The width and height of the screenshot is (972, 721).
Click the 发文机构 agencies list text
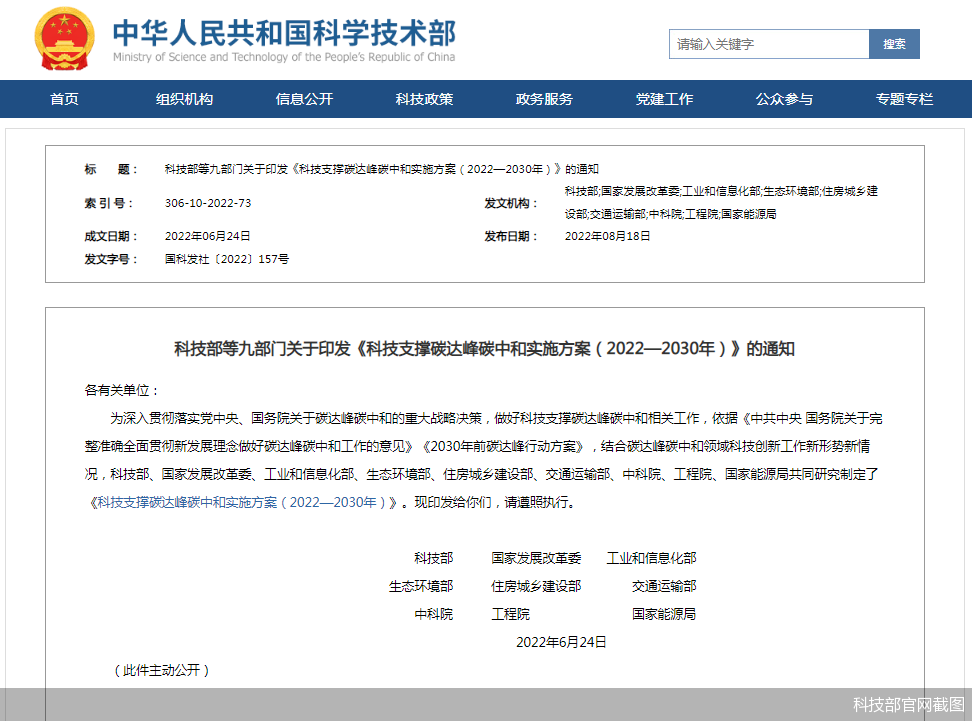click(721, 202)
